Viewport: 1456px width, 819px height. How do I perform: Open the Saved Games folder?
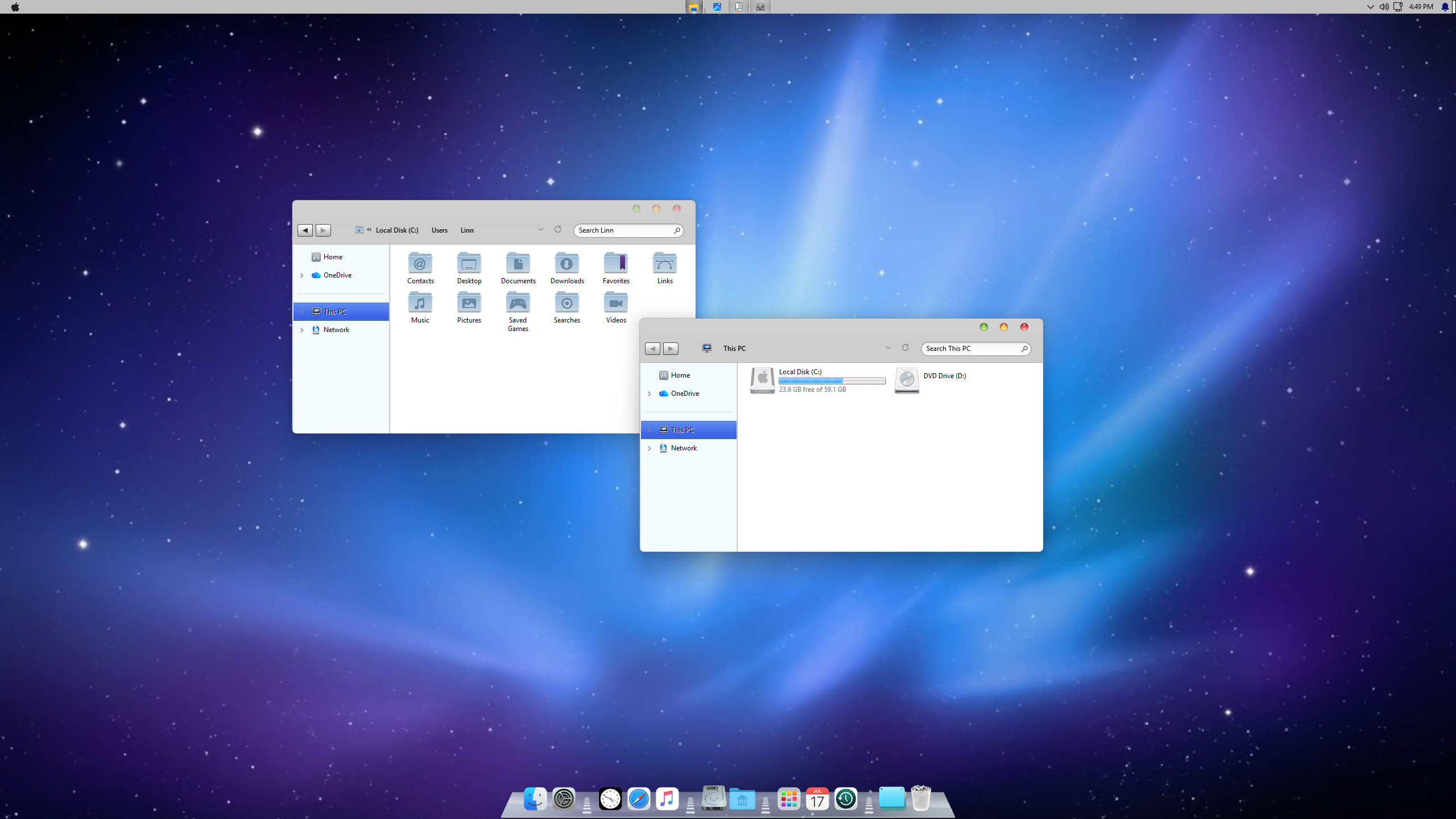tap(518, 304)
